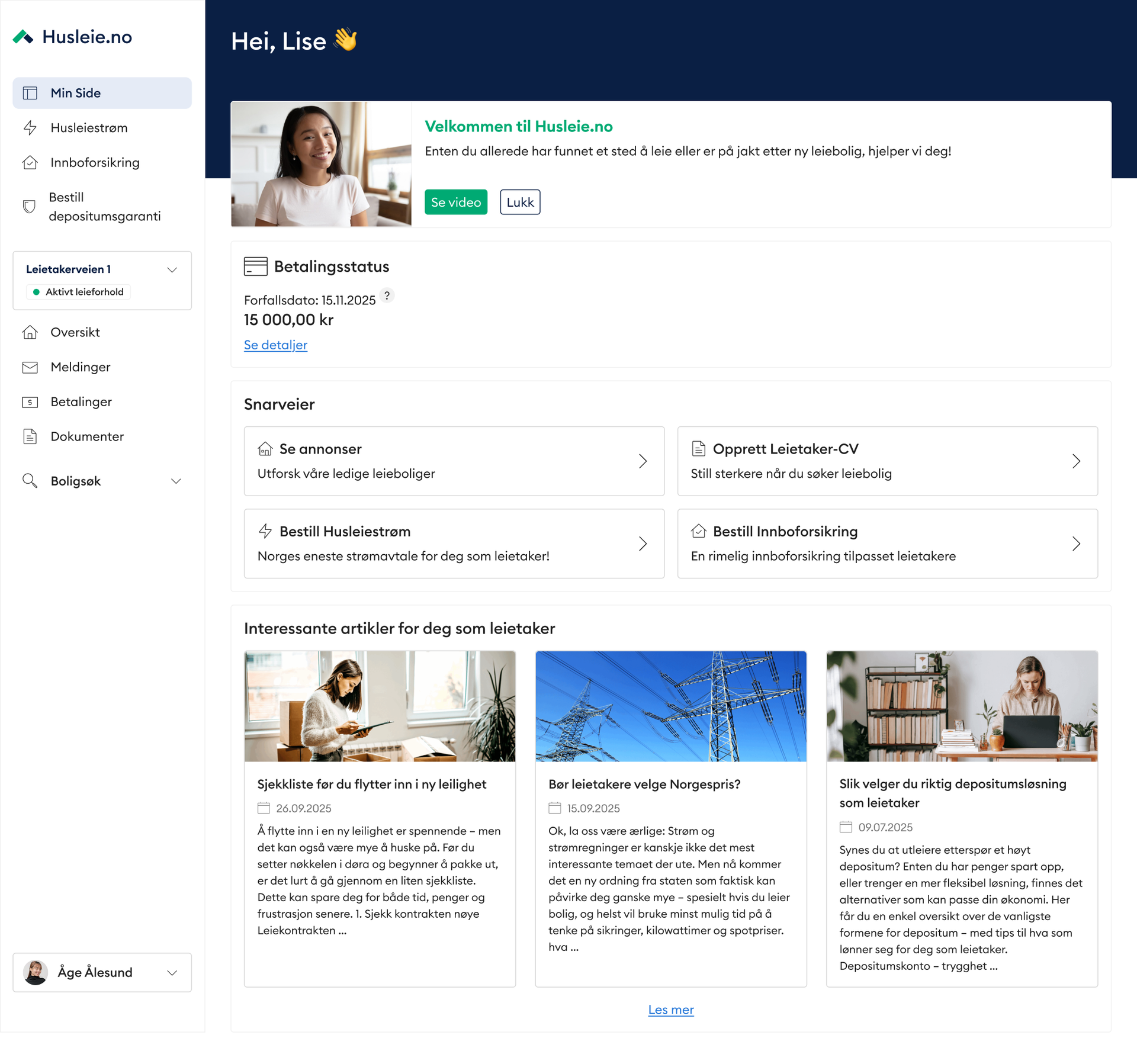Go to Oversikt in the sidebar
The width and height of the screenshot is (1137, 1064).
[x=75, y=332]
